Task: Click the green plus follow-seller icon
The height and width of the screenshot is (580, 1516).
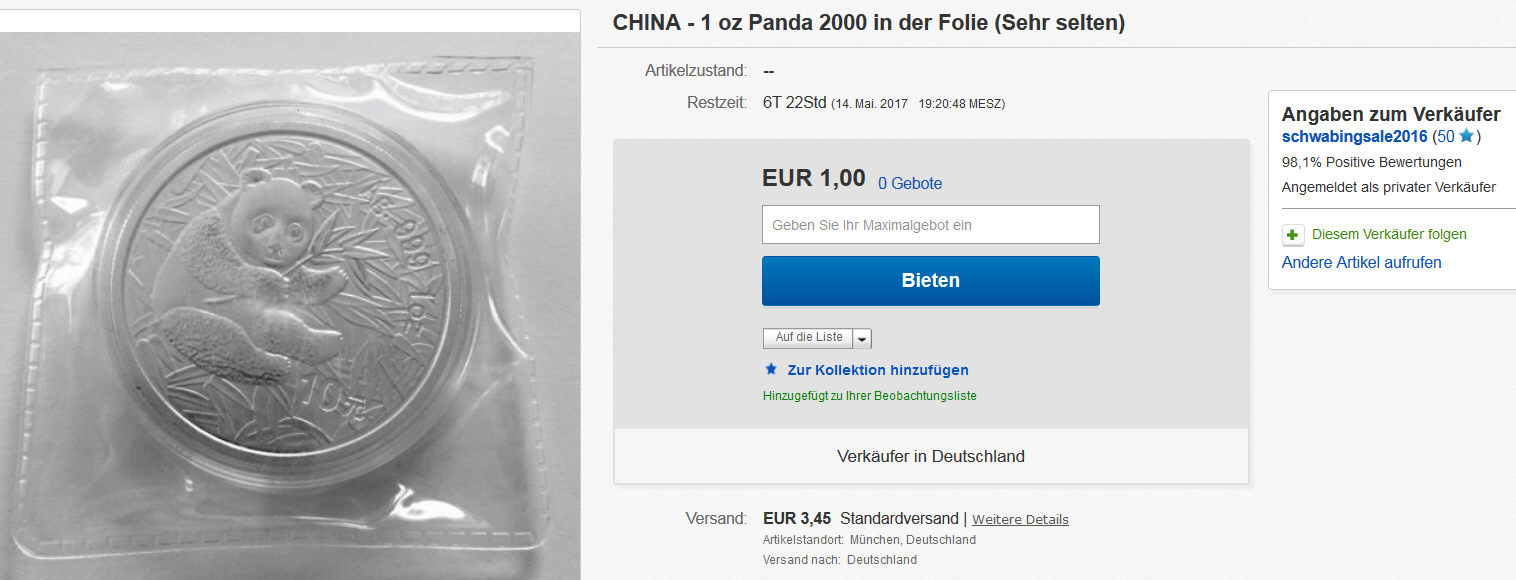Action: (x=1293, y=235)
